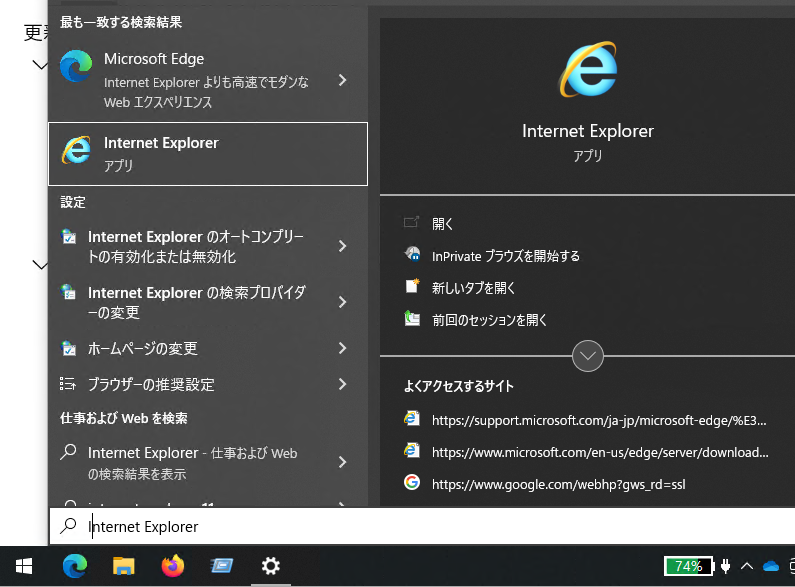Click the よくアクセスするサイト heading
The height and width of the screenshot is (587, 795).
pyautogui.click(x=459, y=386)
